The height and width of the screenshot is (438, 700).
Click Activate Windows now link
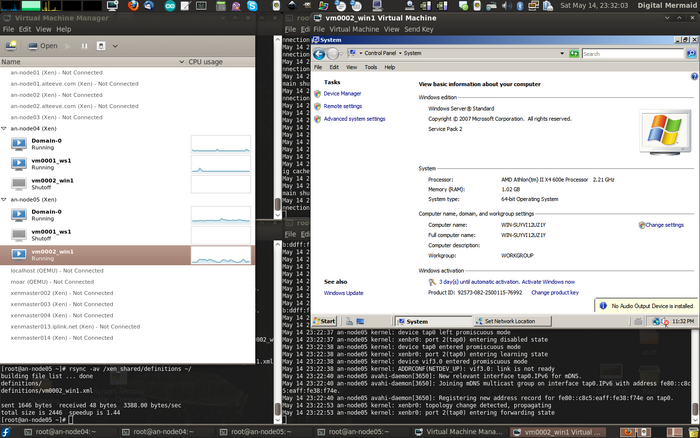548,282
